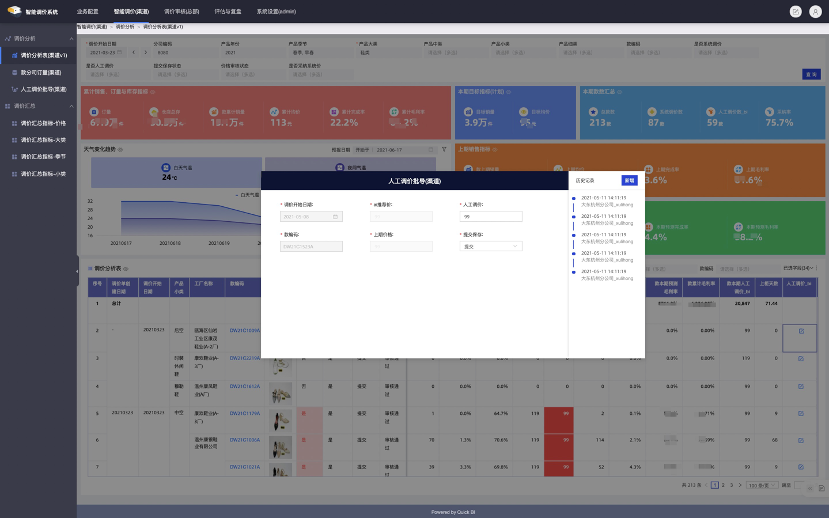Open the 评估与复盘 top menu

tap(228, 11)
